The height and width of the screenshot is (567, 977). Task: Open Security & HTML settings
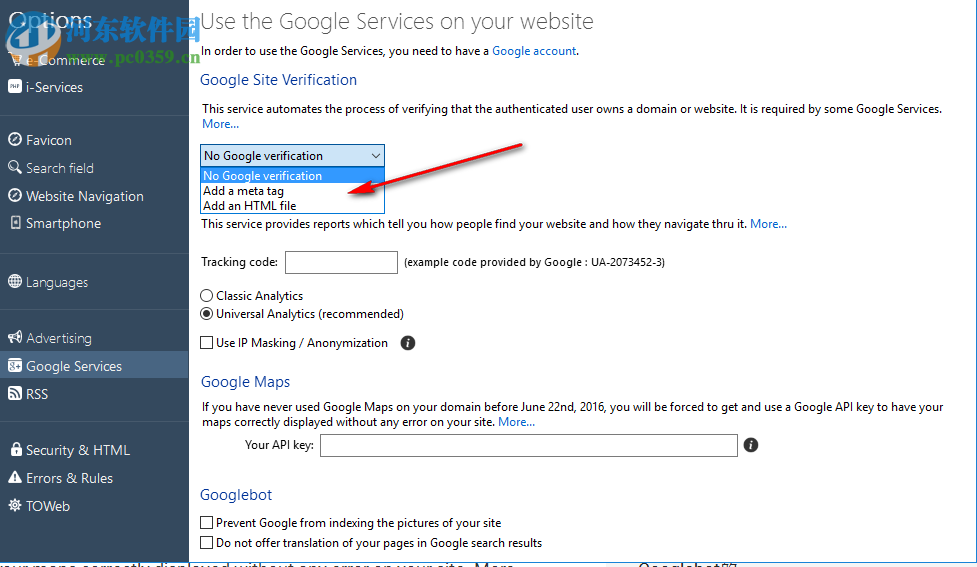click(x=78, y=450)
